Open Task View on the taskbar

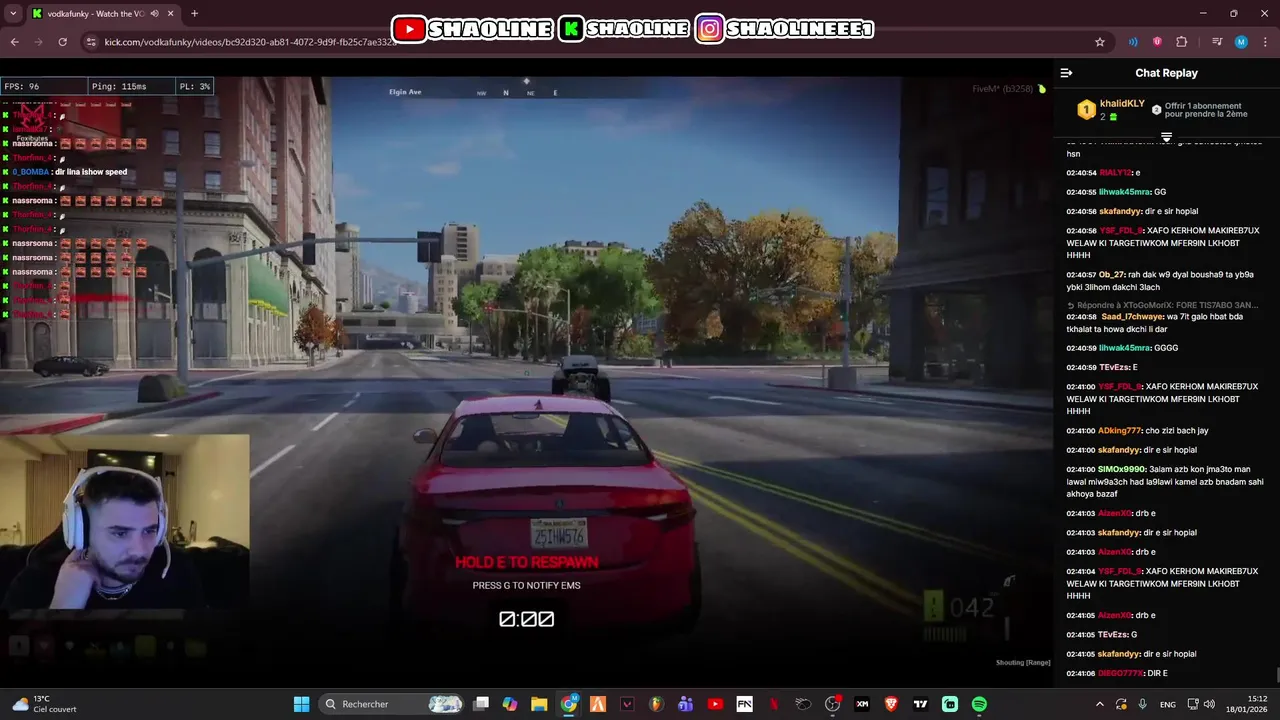(481, 704)
